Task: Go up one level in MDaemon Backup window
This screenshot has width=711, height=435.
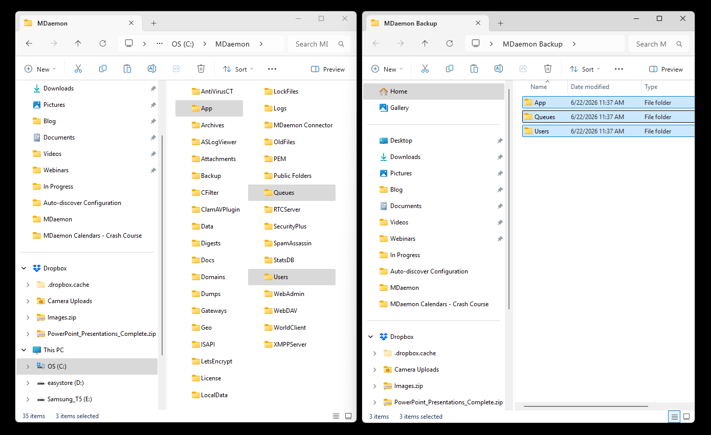Action: pyautogui.click(x=425, y=44)
